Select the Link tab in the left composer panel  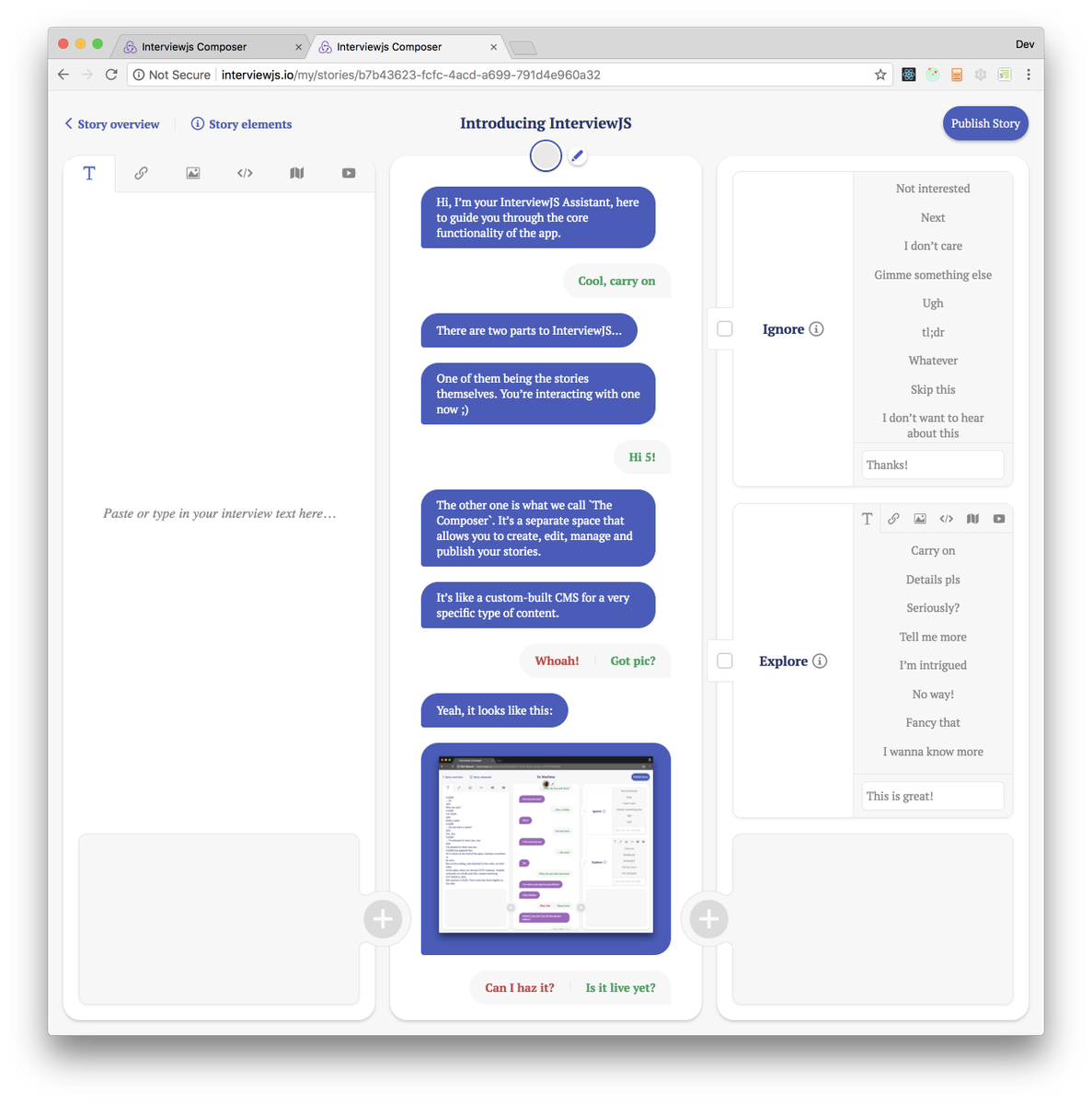(x=141, y=173)
